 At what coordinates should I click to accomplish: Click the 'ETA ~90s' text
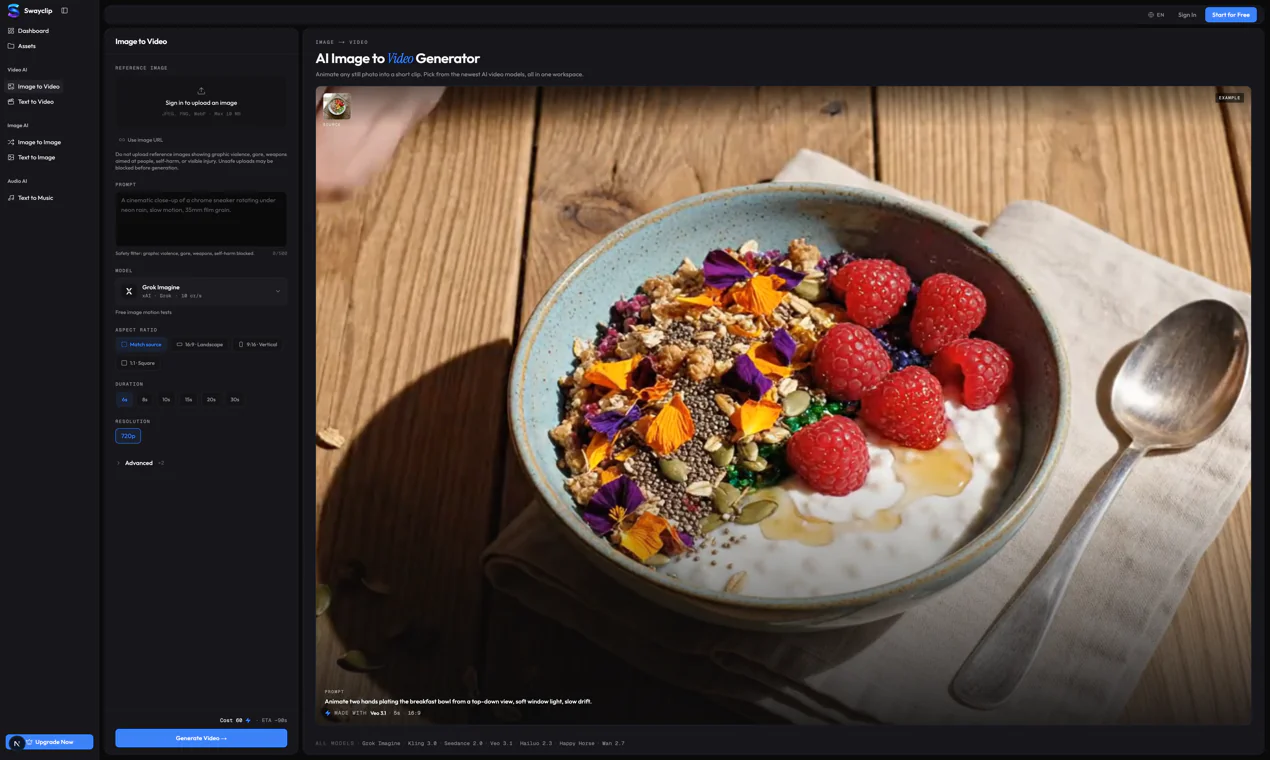274,720
